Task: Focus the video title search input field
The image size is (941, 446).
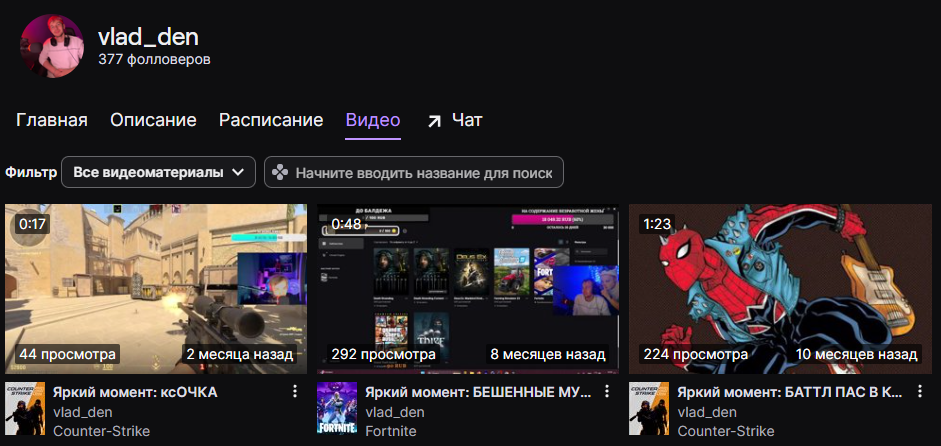Action: tap(414, 172)
